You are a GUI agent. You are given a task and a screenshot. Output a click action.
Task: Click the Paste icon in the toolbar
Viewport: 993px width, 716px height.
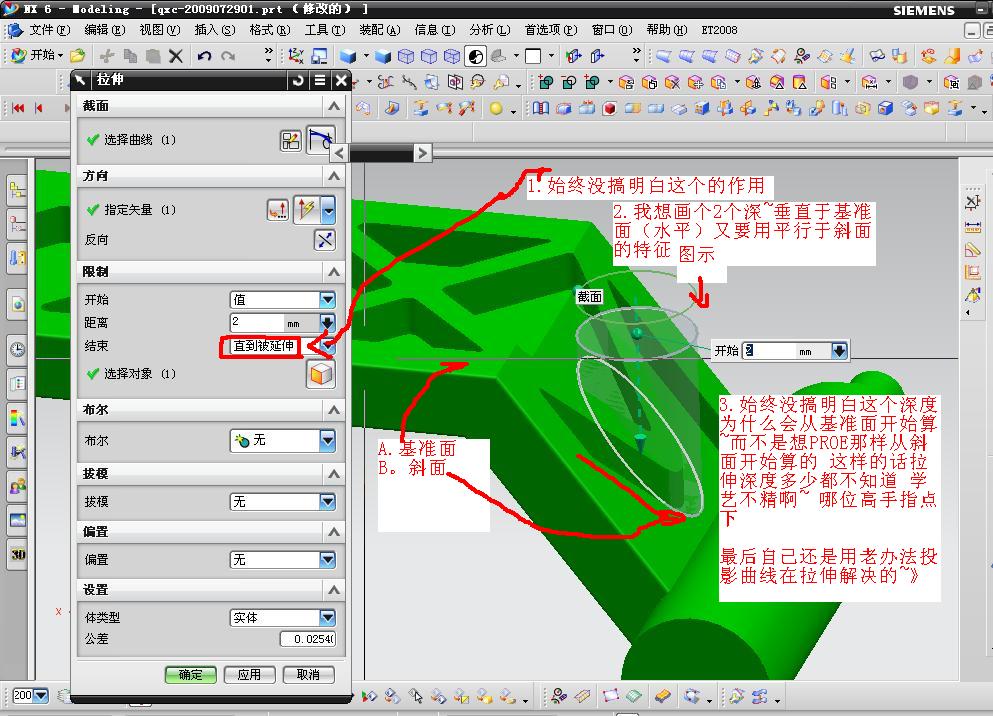(x=153, y=56)
